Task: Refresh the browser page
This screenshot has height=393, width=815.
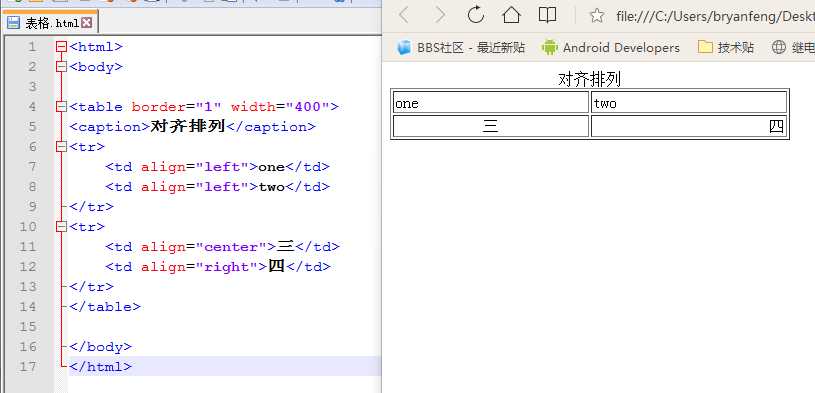Action: click(476, 15)
